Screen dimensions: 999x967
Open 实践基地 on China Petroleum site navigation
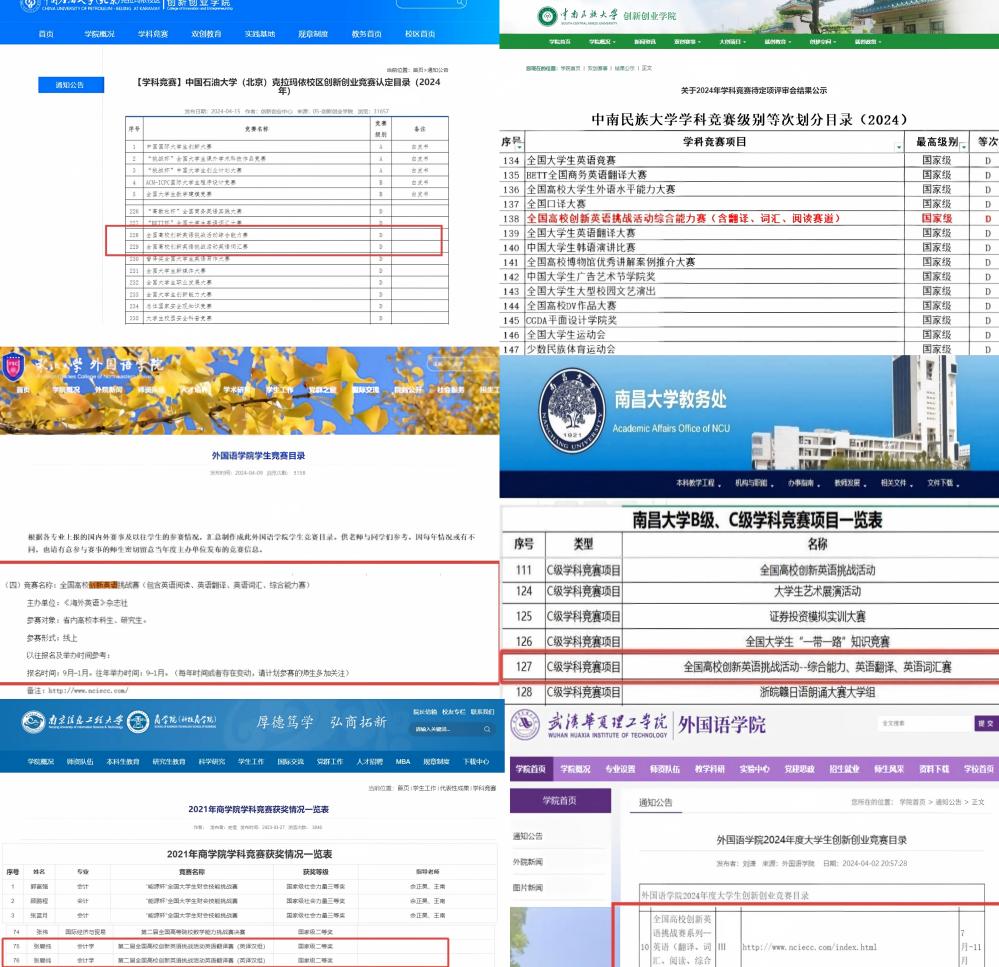pyautogui.click(x=260, y=34)
